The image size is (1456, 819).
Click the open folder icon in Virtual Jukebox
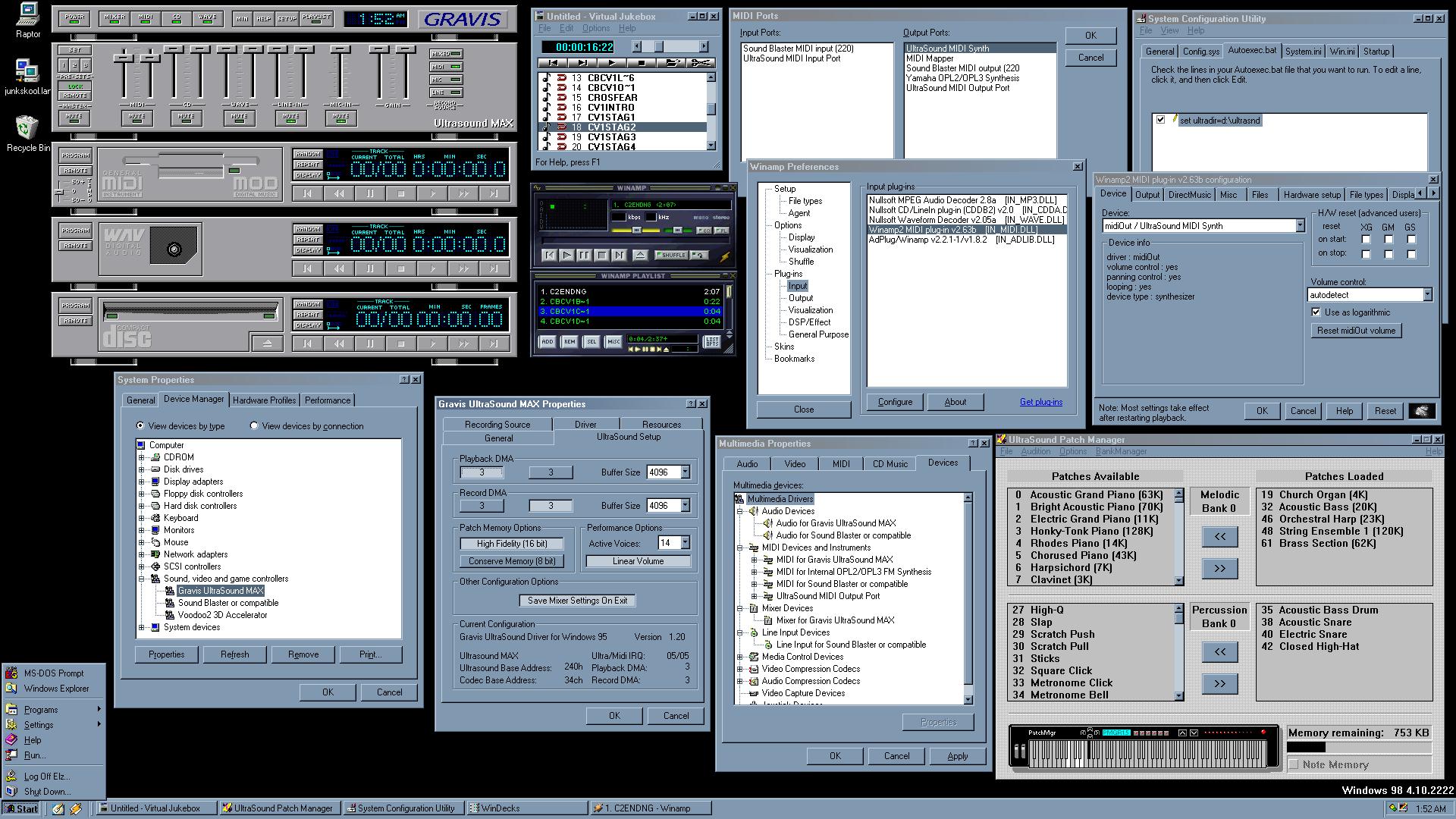(672, 63)
